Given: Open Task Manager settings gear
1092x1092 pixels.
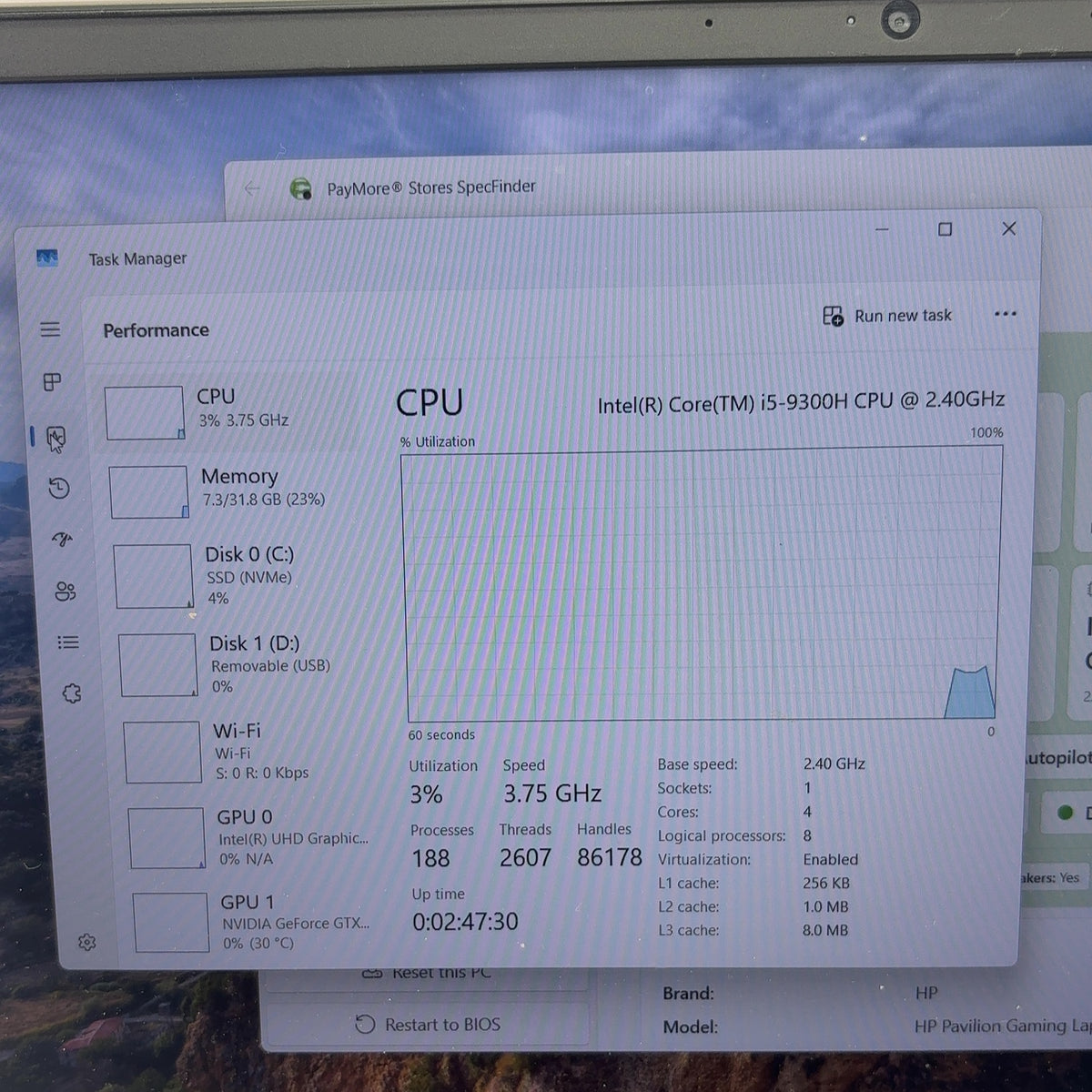Looking at the screenshot, I should point(86,943).
